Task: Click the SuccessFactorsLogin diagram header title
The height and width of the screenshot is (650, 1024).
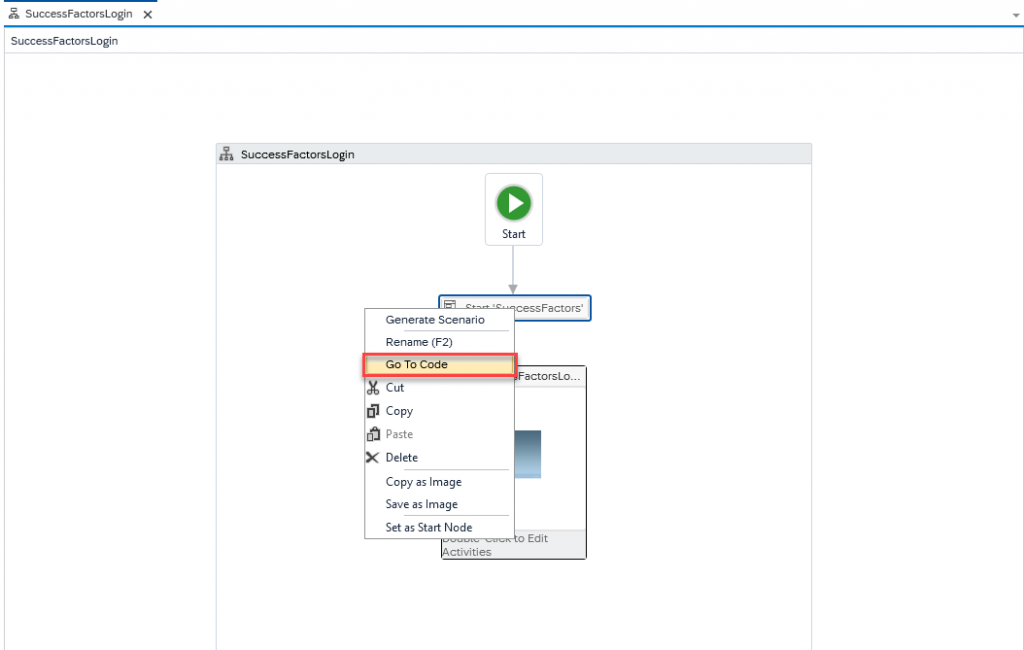Action: coord(298,154)
